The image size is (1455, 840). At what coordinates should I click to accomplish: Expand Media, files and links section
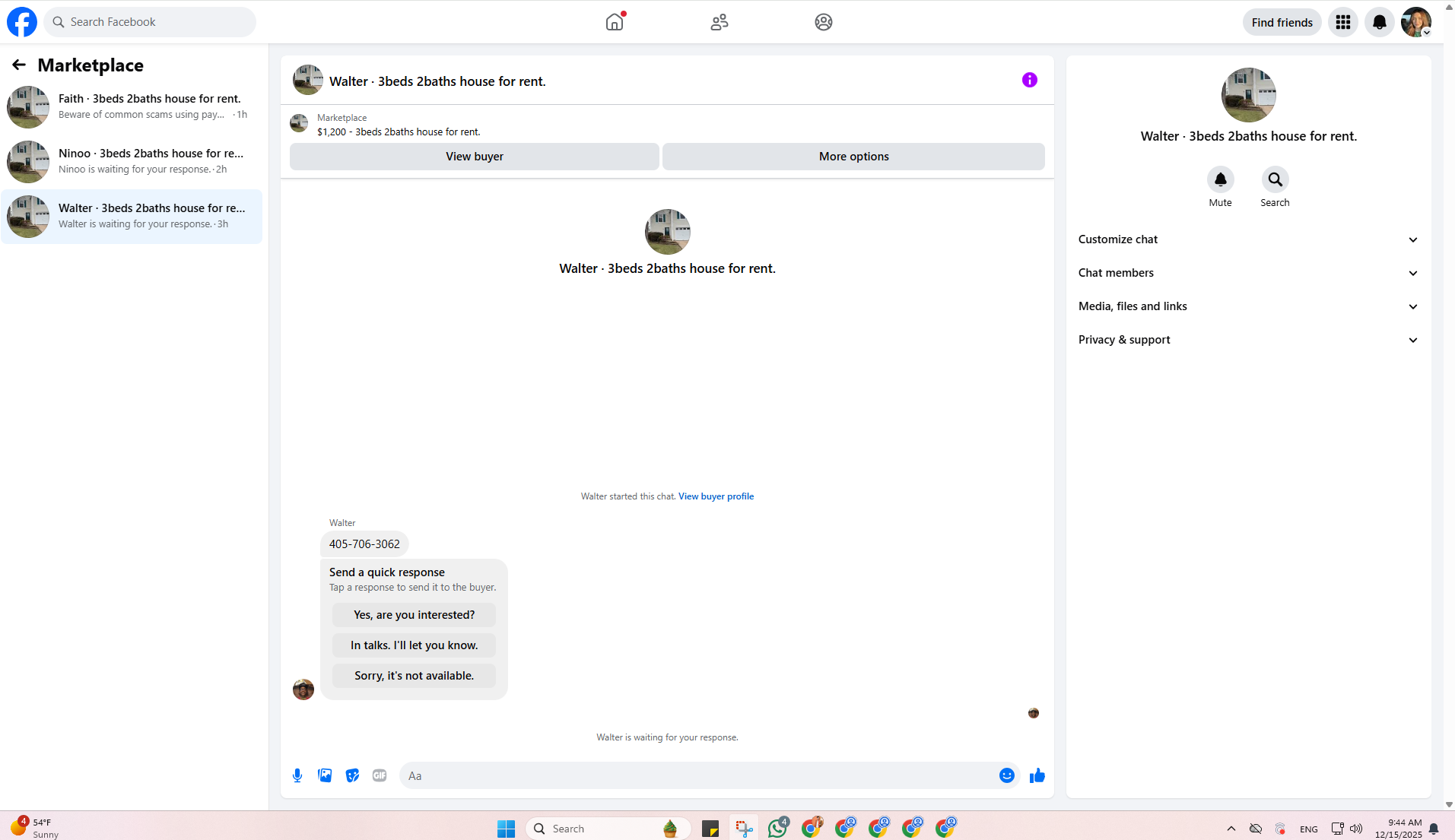point(1248,306)
